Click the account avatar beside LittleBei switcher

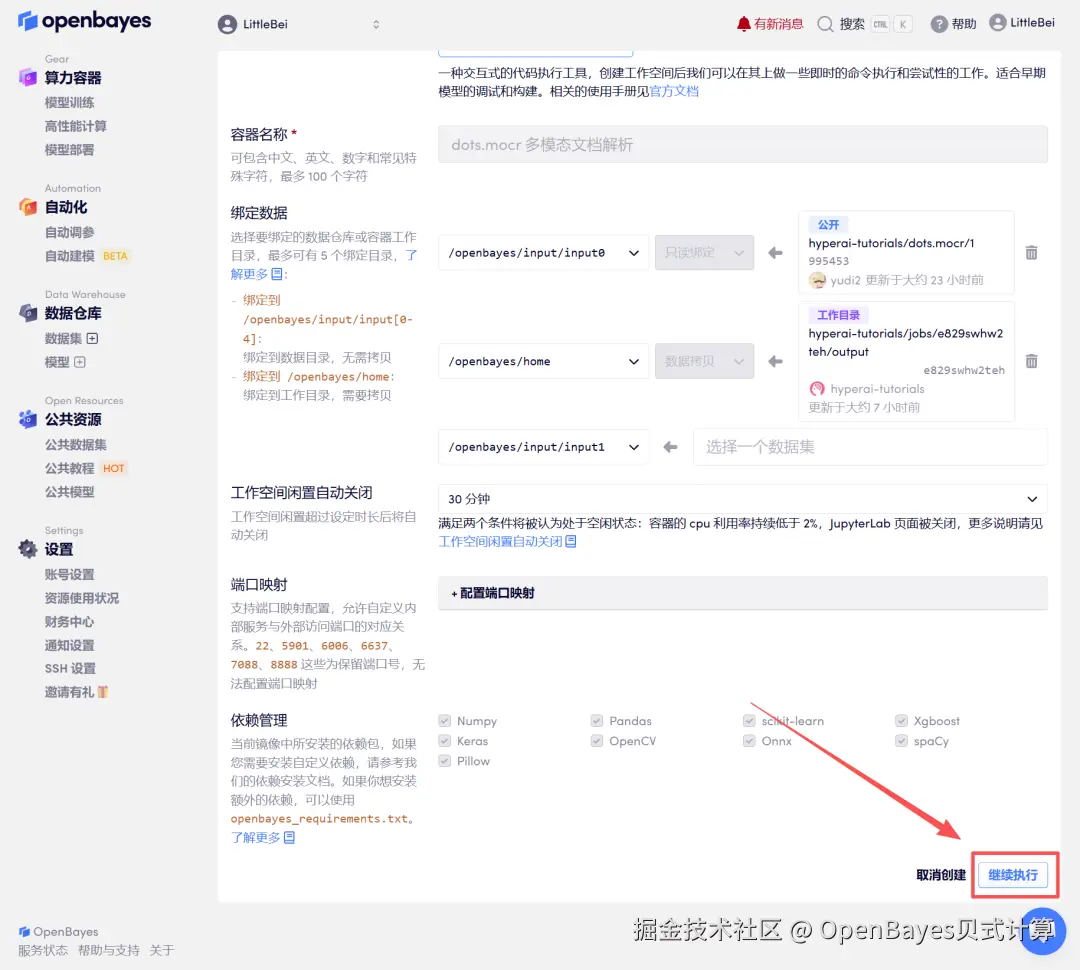tap(227, 25)
